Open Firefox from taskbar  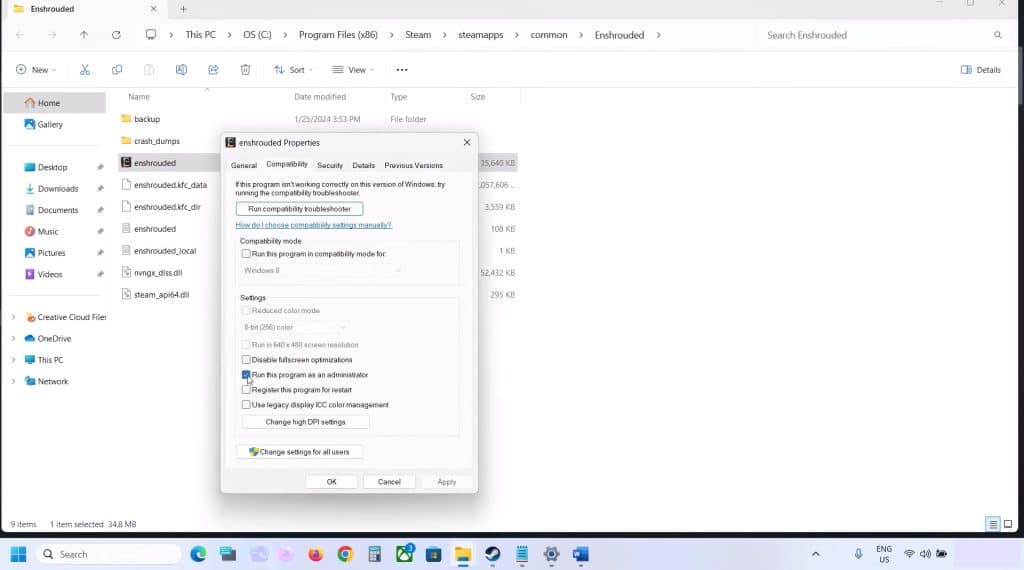click(315, 554)
